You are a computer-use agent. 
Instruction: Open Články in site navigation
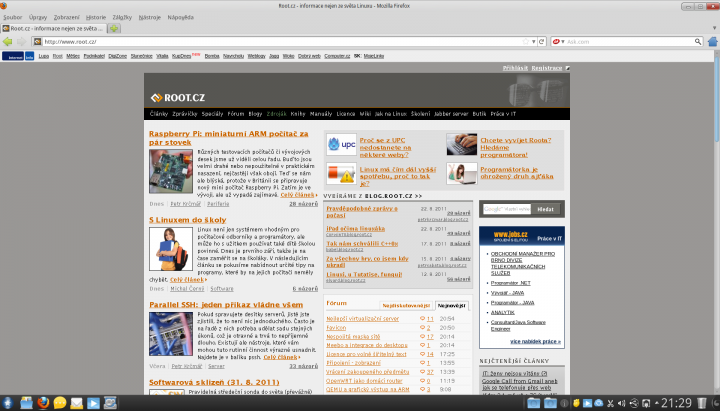[159, 114]
